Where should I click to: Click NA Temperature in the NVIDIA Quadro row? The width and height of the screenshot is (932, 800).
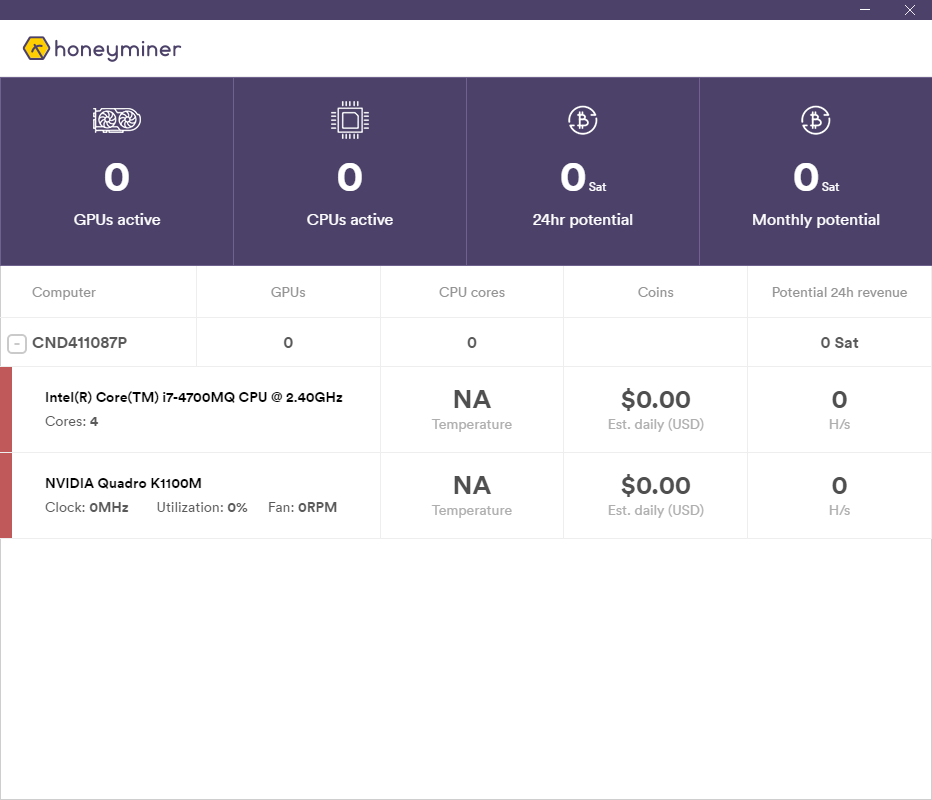pyautogui.click(x=472, y=496)
